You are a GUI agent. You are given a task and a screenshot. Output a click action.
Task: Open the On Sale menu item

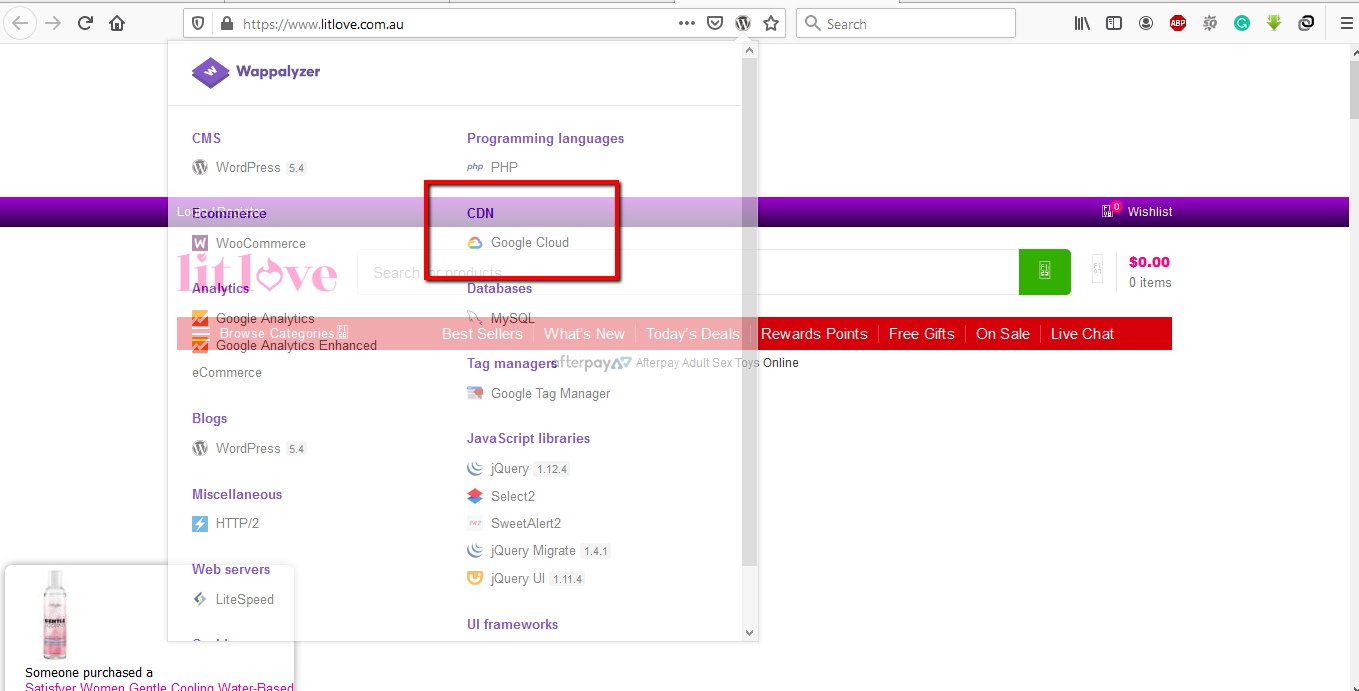(1003, 334)
